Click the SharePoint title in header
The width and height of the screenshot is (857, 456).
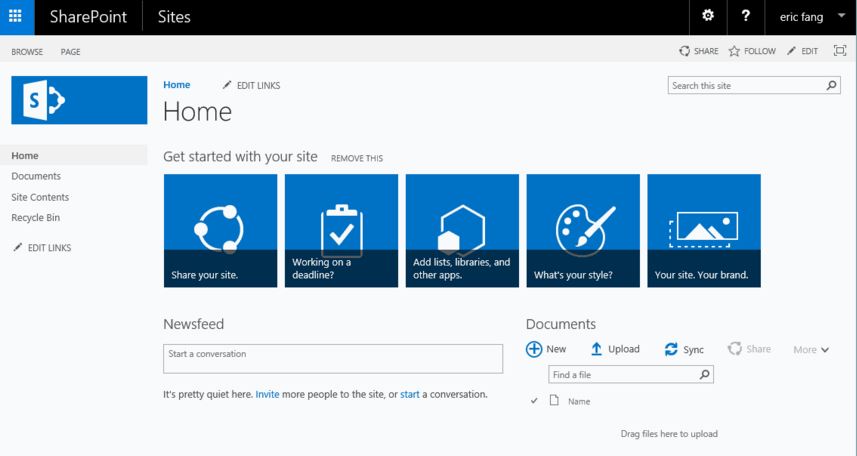(88, 17)
